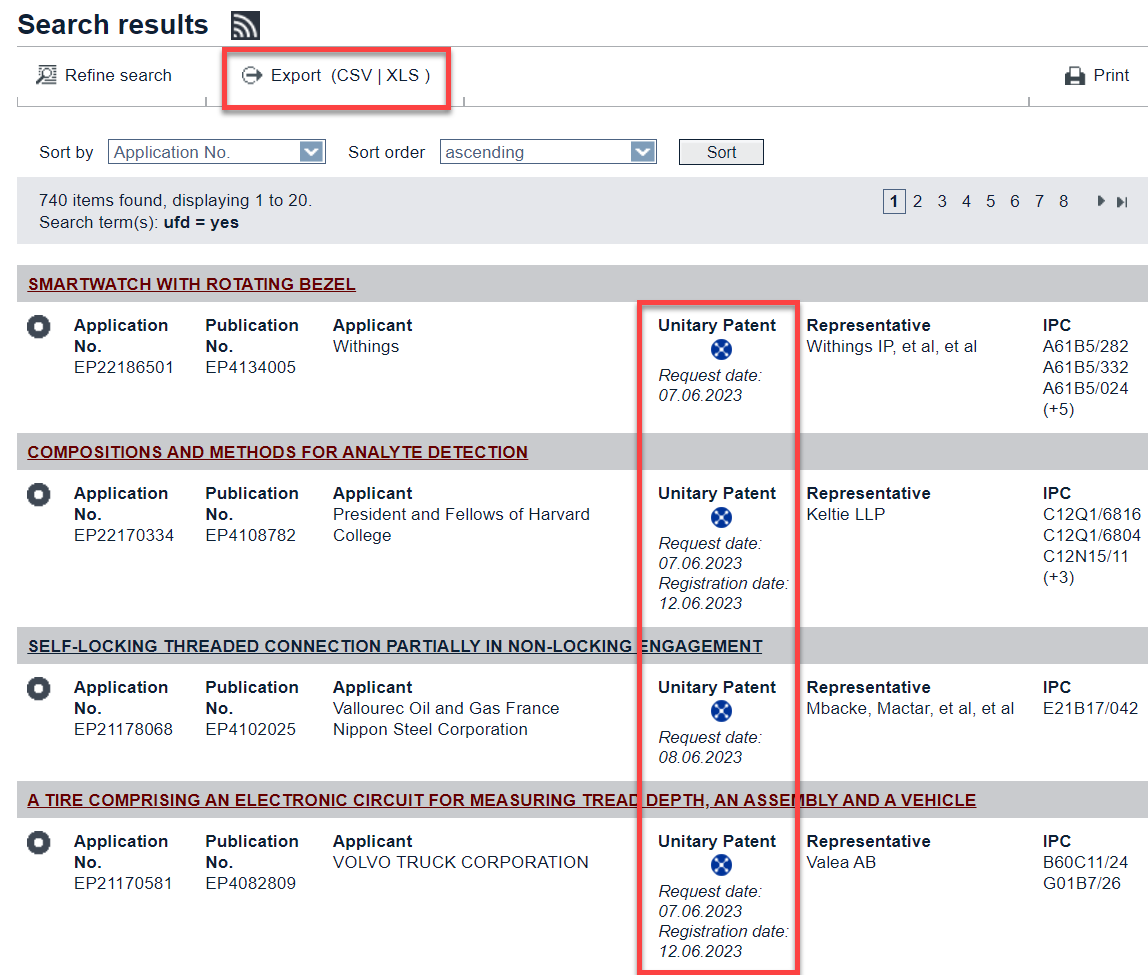Select the round marker for EP22186501
Image resolution: width=1148 pixels, height=975 pixels.
click(x=39, y=327)
